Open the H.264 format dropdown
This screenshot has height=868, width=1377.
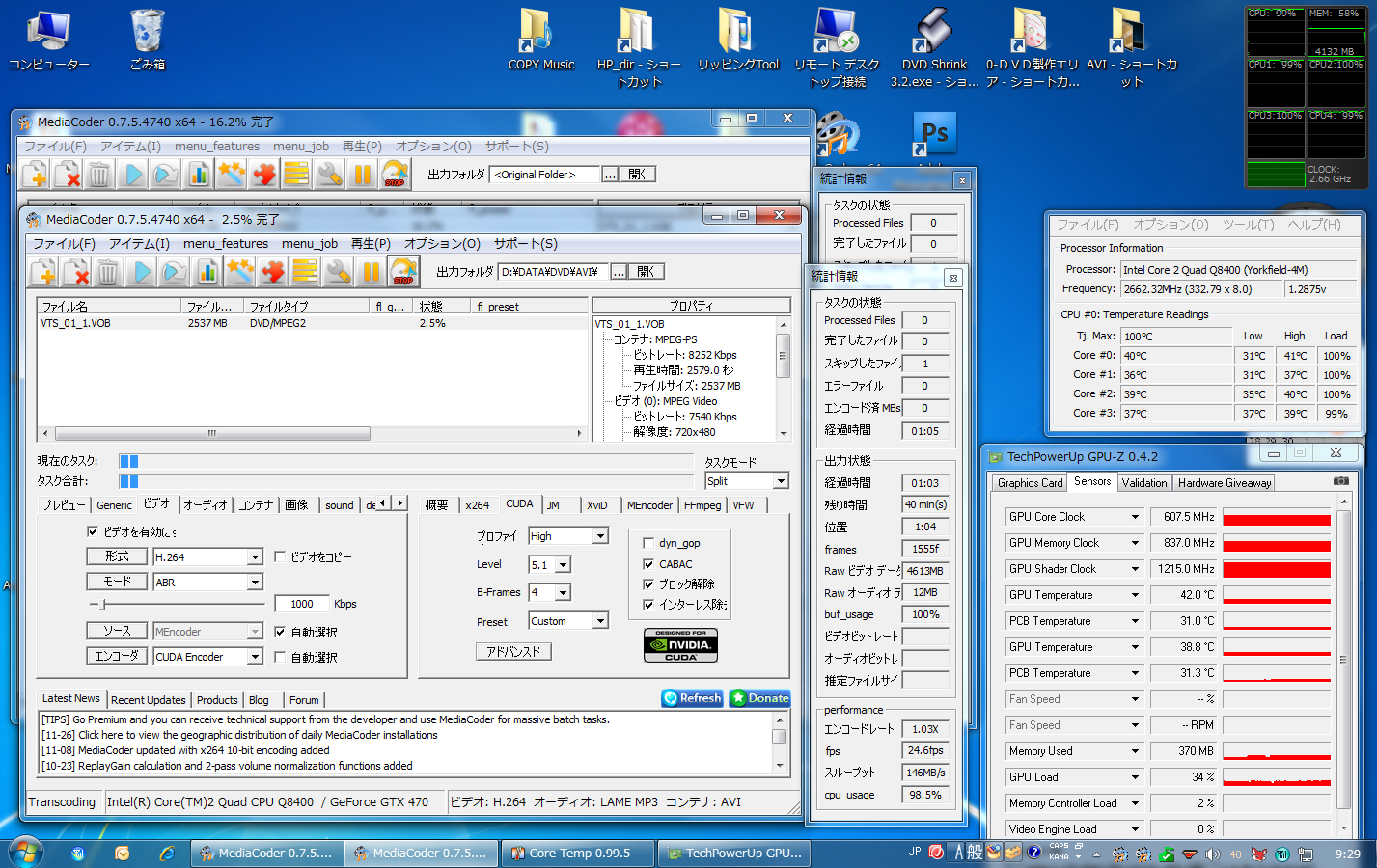click(x=255, y=557)
